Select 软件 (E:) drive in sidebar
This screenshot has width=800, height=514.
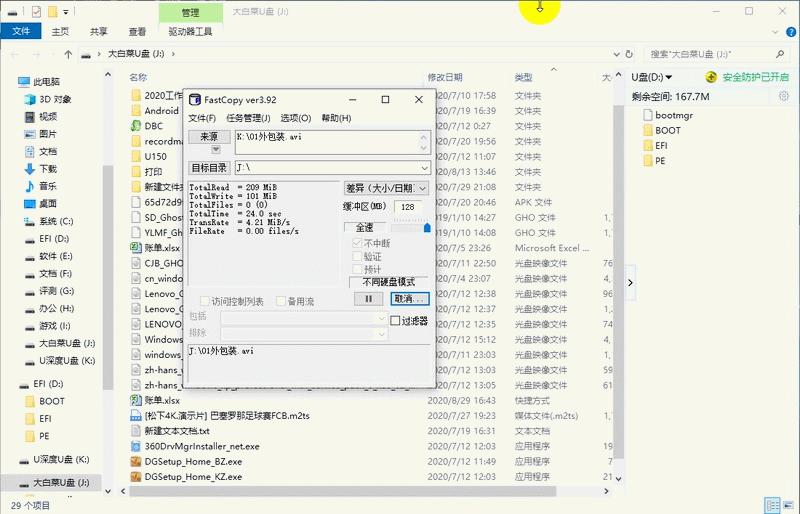(x=55, y=256)
